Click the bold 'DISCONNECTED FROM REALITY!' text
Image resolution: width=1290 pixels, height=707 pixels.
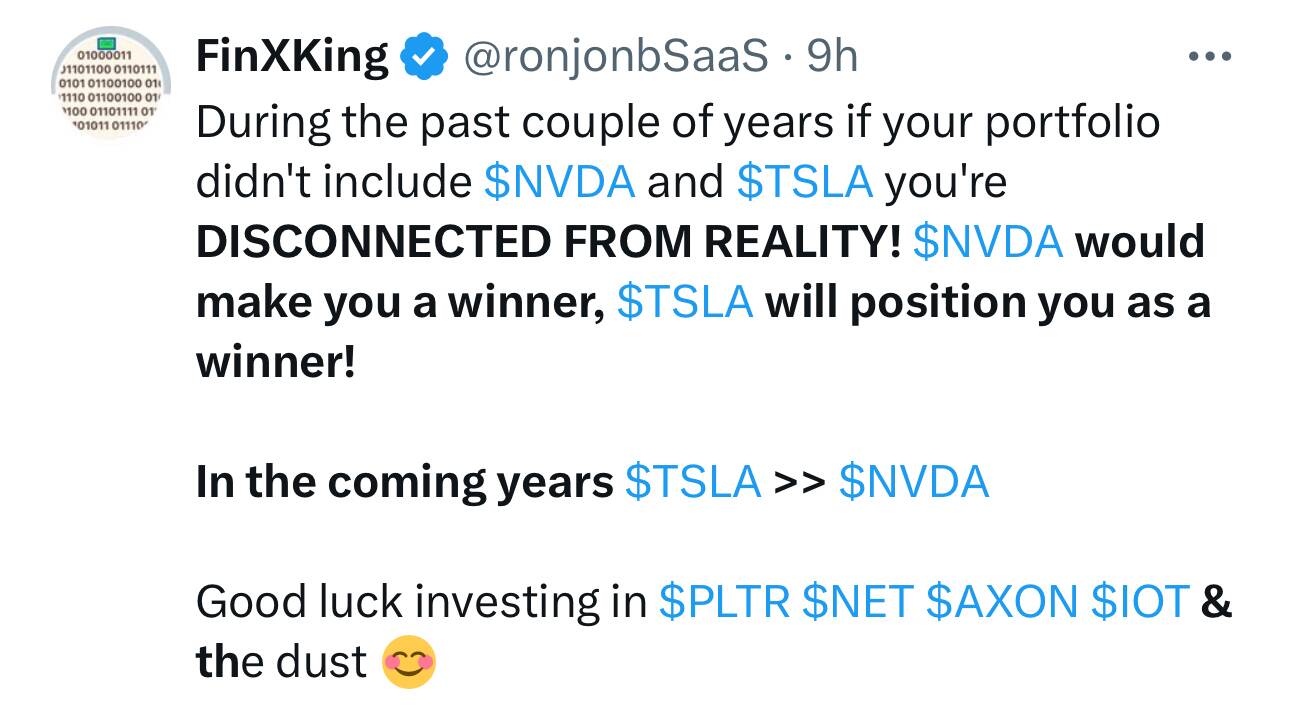[549, 241]
